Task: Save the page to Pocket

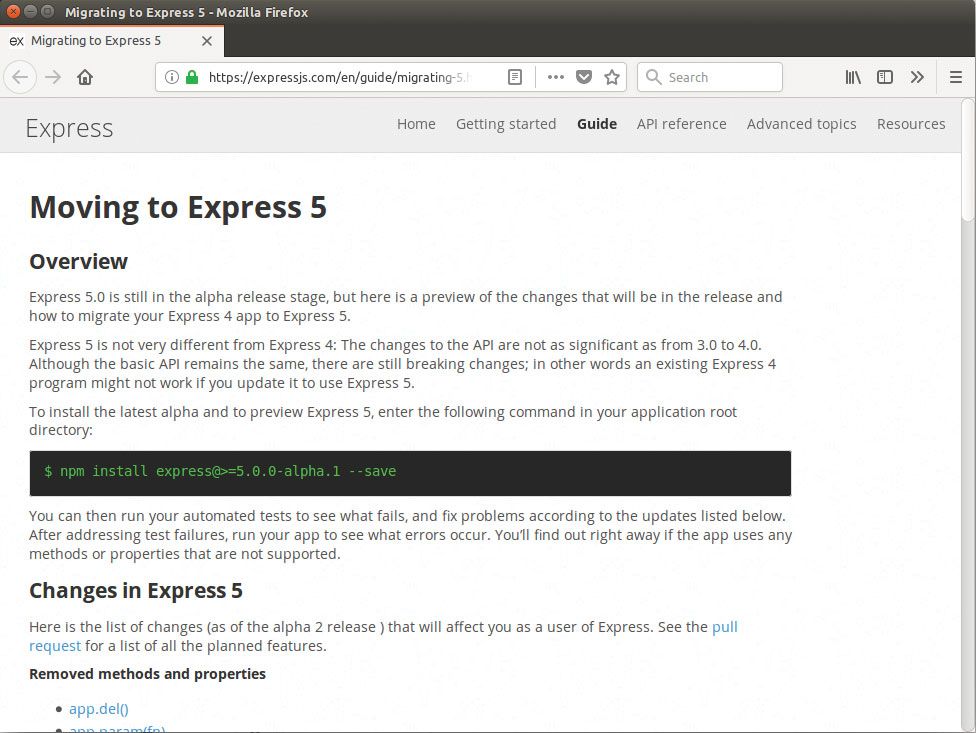Action: click(584, 77)
